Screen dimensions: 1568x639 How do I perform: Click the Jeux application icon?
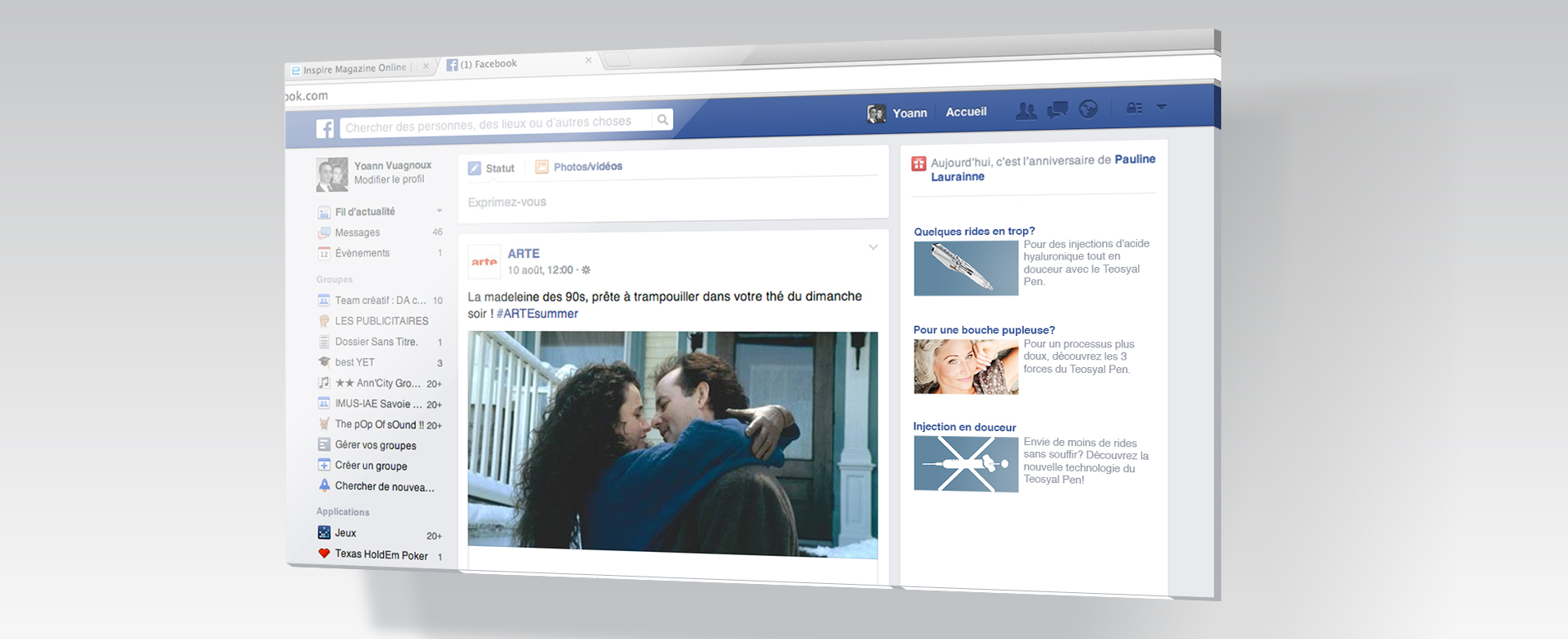[x=324, y=532]
